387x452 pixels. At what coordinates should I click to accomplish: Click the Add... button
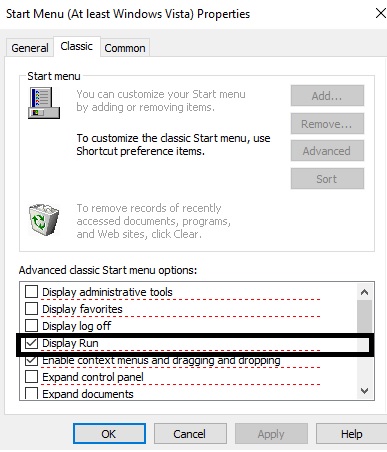[327, 96]
